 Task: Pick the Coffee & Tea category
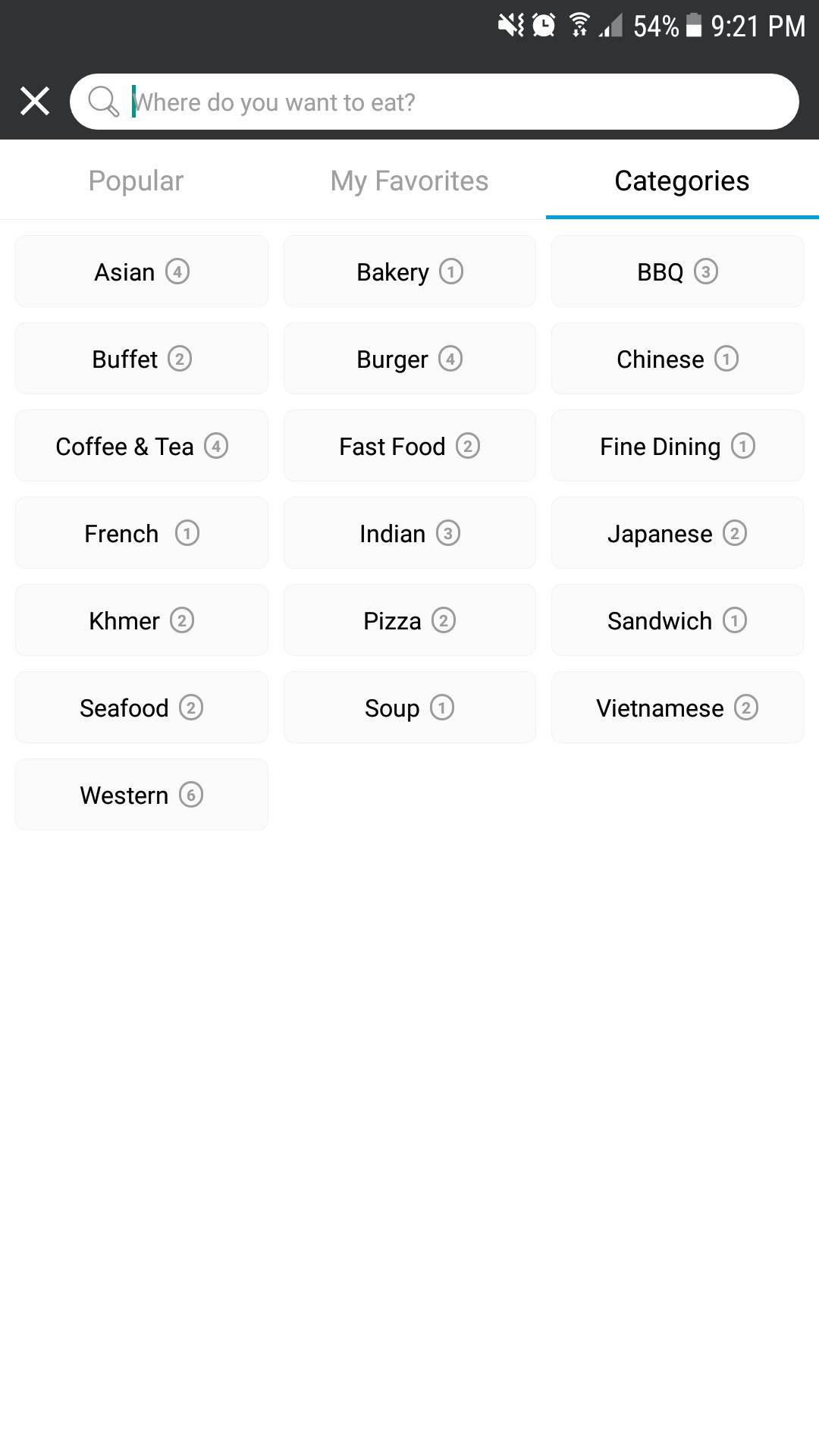pos(142,446)
